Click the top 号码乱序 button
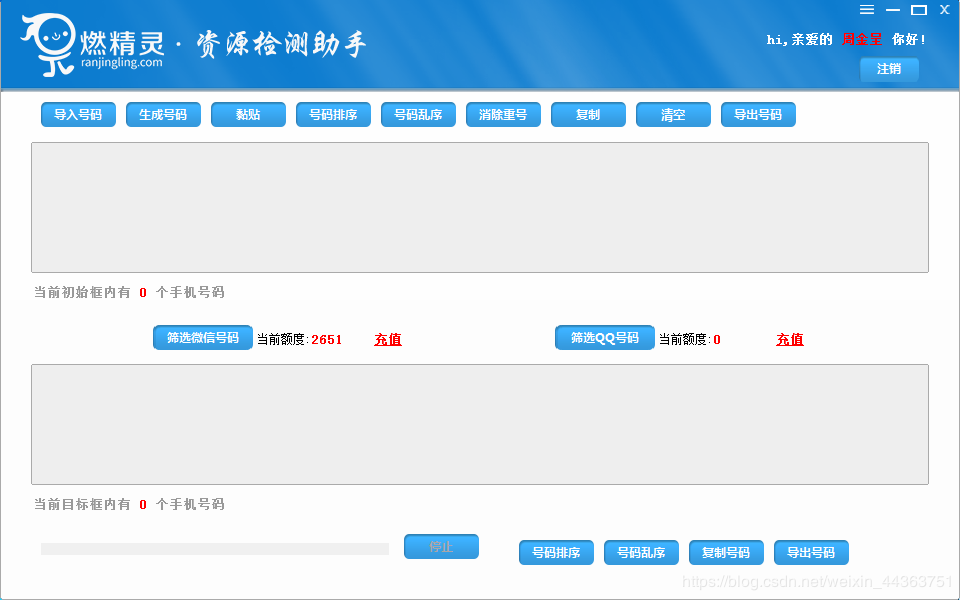The image size is (960, 600). point(418,114)
